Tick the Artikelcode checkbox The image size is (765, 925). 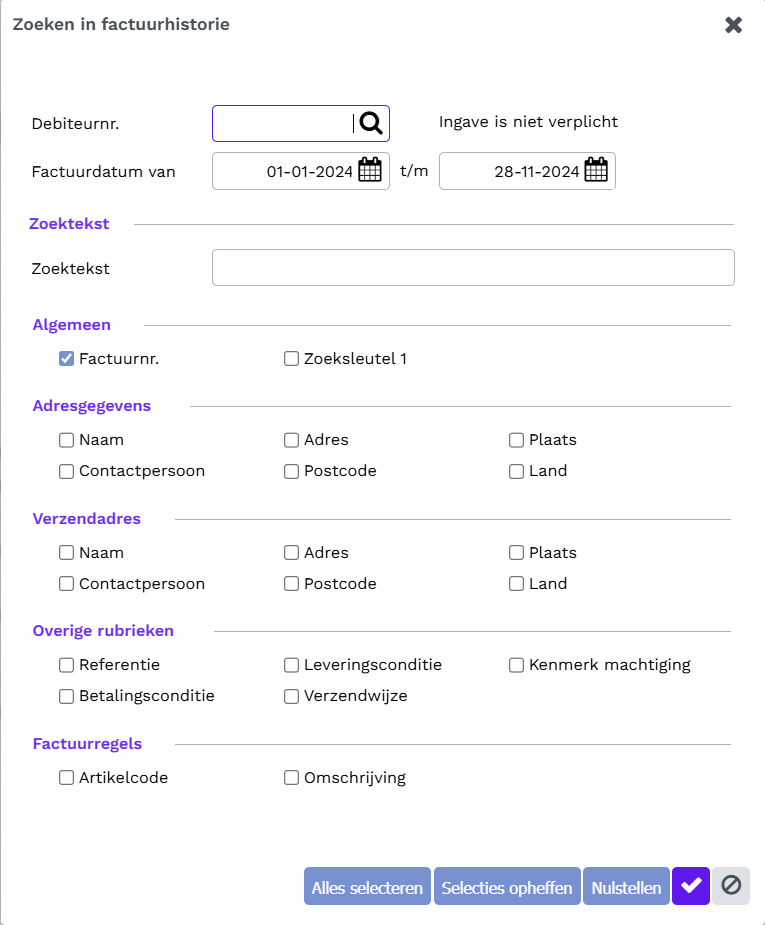pos(66,778)
